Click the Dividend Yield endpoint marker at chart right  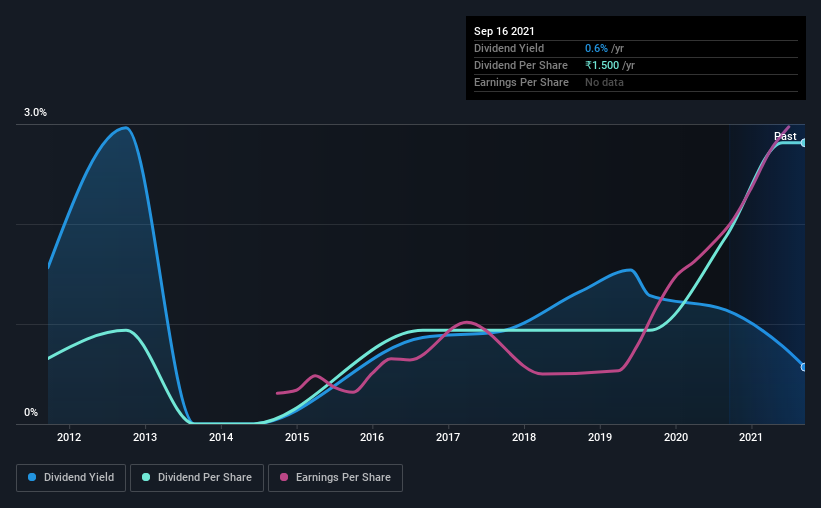point(803,367)
